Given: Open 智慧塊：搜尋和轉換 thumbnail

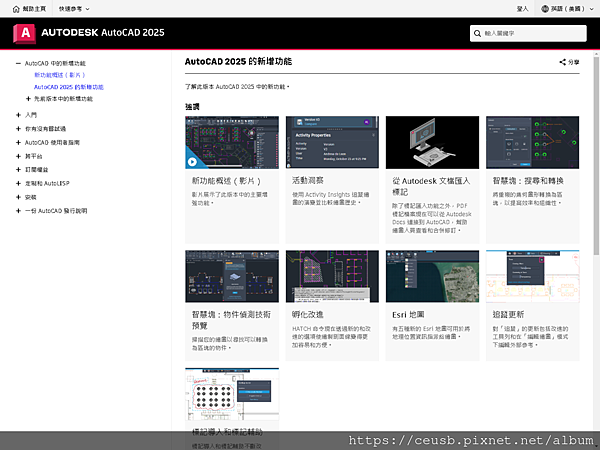Looking at the screenshot, I should (533, 142).
